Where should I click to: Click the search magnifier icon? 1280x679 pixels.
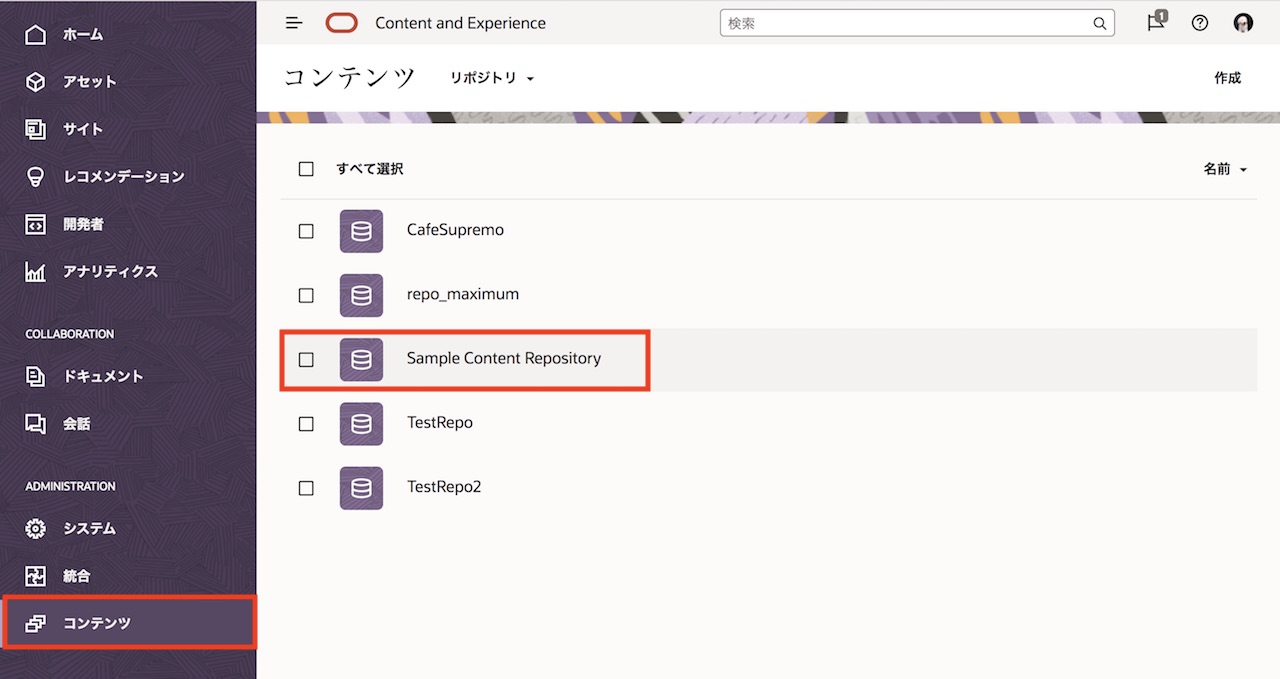[1099, 24]
